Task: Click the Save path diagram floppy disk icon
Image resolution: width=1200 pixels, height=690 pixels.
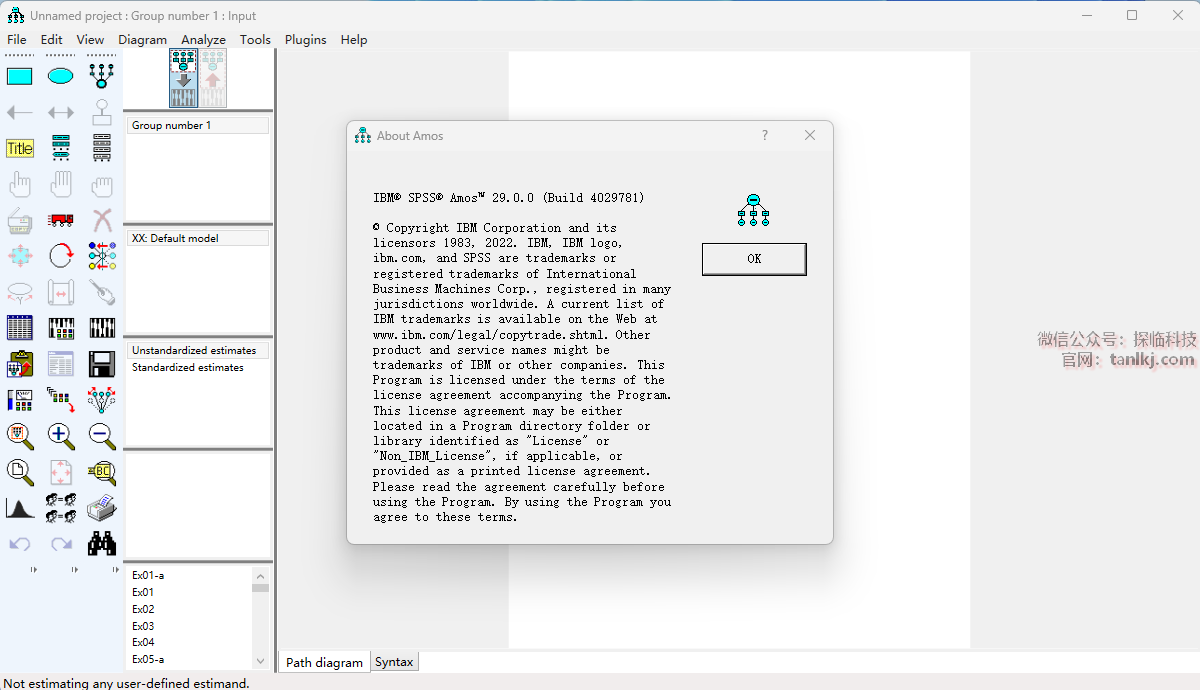Action: pyautogui.click(x=101, y=364)
